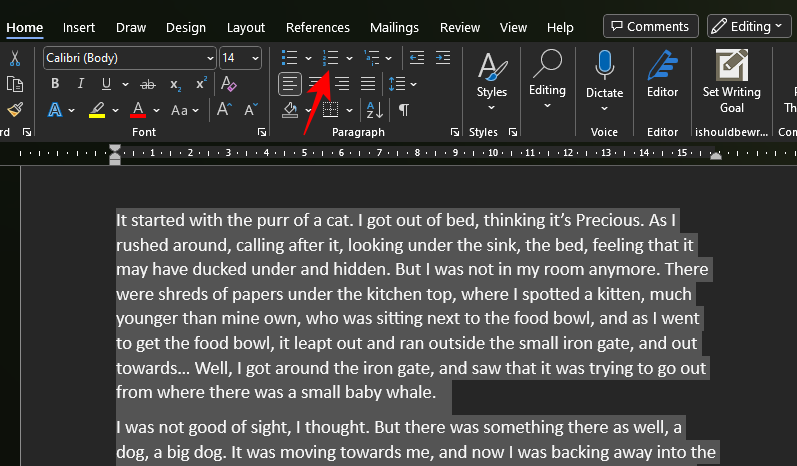This screenshot has height=466, width=797.
Task: Select the Format Painter brush
Action: (x=15, y=109)
